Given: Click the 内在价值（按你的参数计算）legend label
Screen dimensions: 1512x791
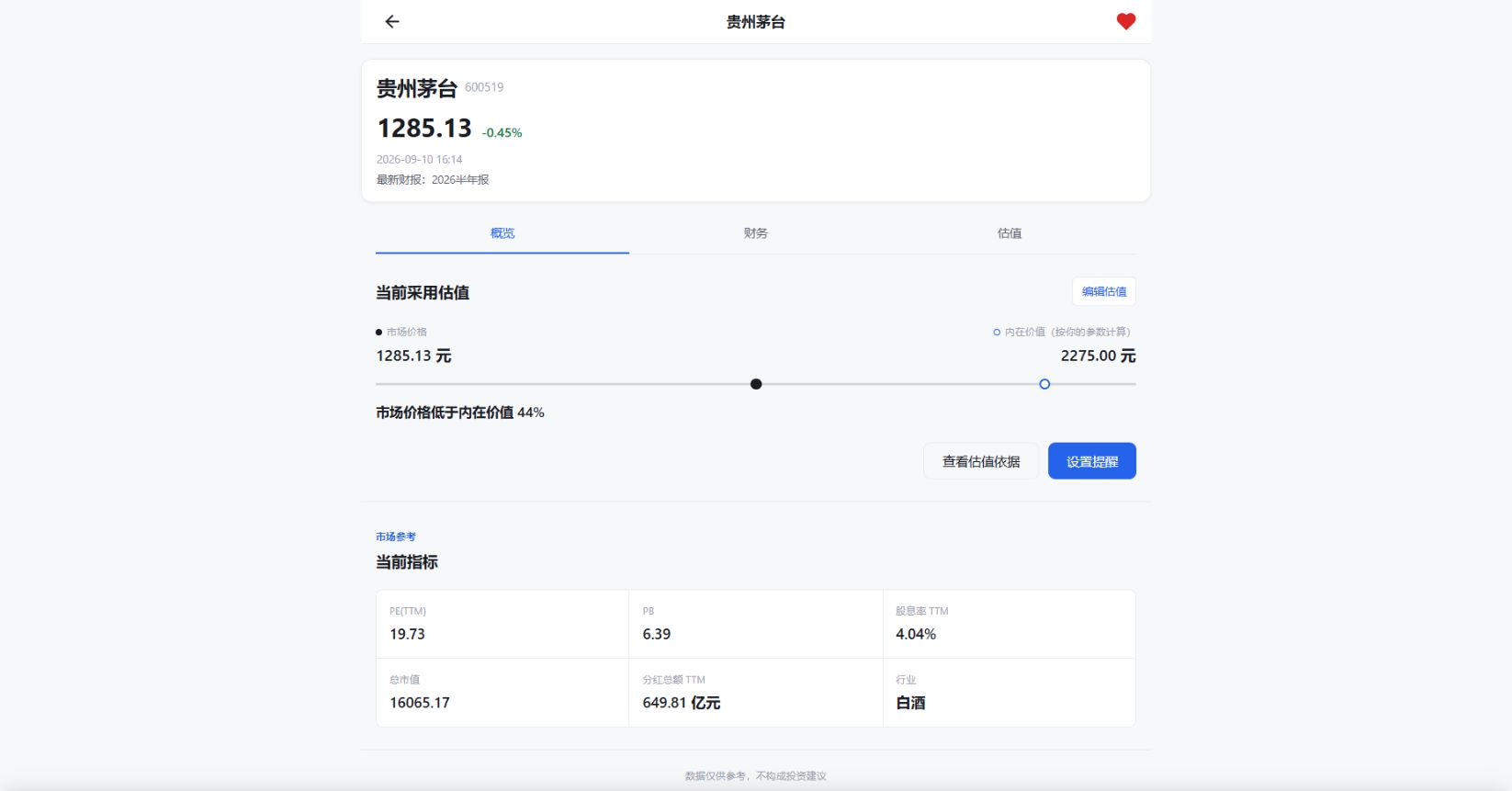Looking at the screenshot, I should (x=1067, y=332).
